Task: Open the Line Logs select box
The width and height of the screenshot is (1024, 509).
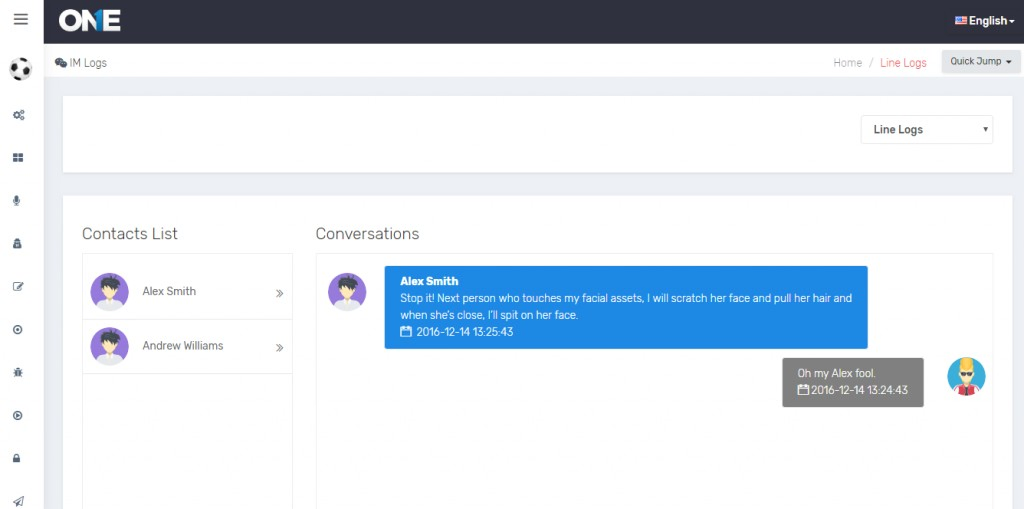Action: coord(927,130)
